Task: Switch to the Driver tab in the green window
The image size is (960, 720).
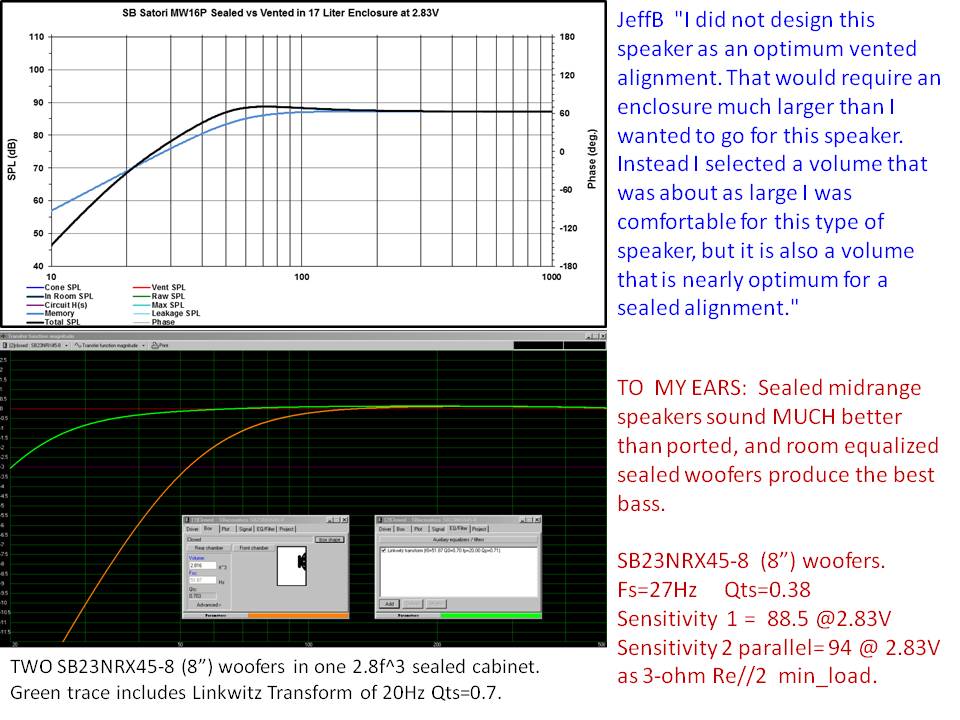Action: coord(384,529)
